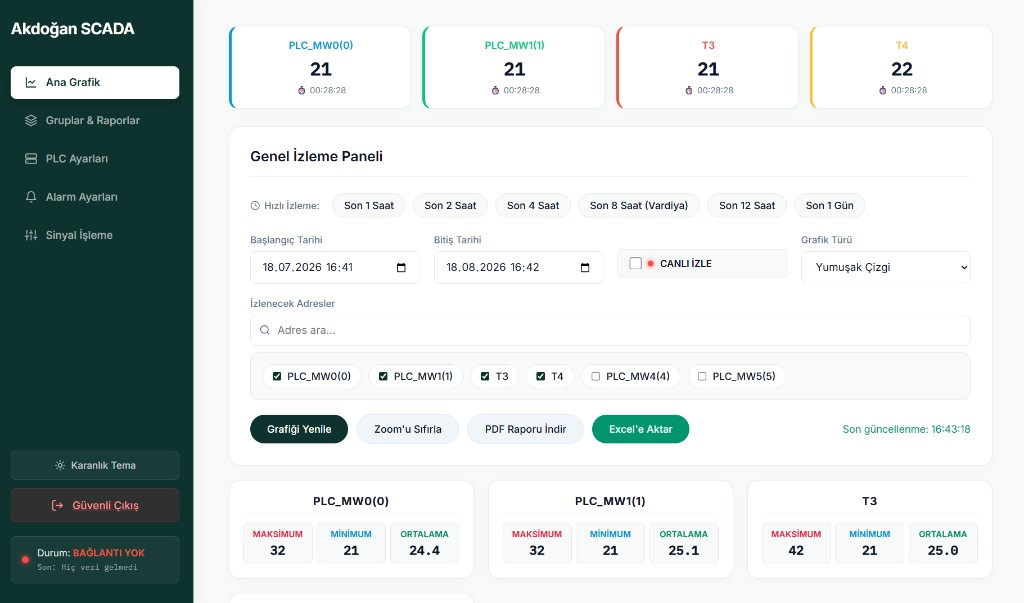
Task: Reset zoom with Zoom'u Sıfırla
Action: point(408,429)
